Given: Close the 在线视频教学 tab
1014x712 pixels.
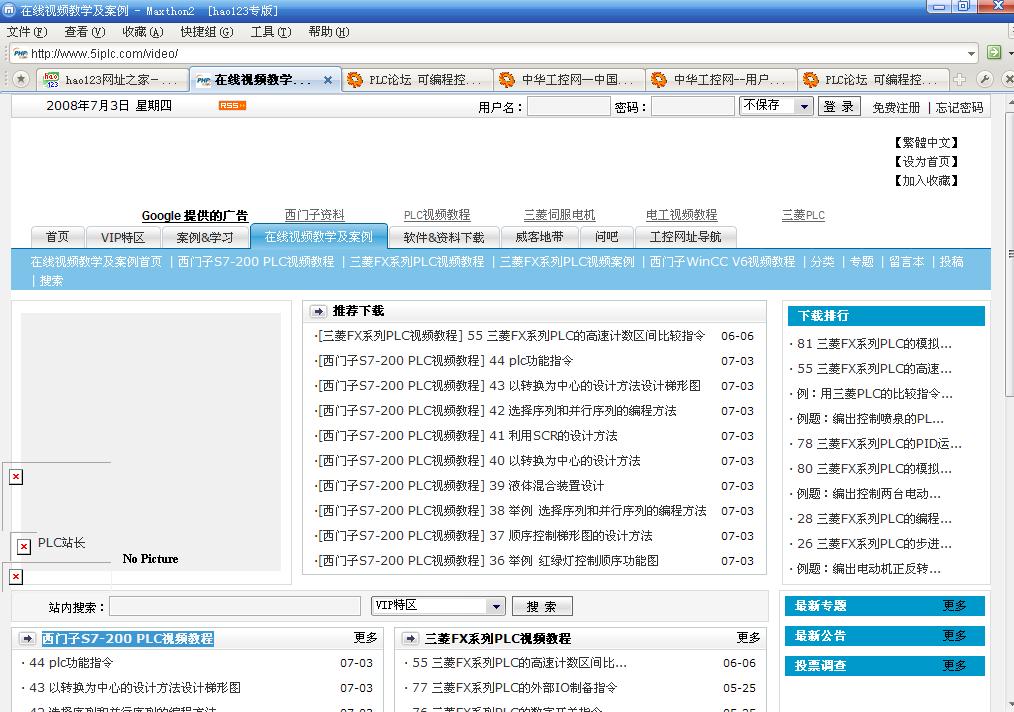Looking at the screenshot, I should coord(328,80).
